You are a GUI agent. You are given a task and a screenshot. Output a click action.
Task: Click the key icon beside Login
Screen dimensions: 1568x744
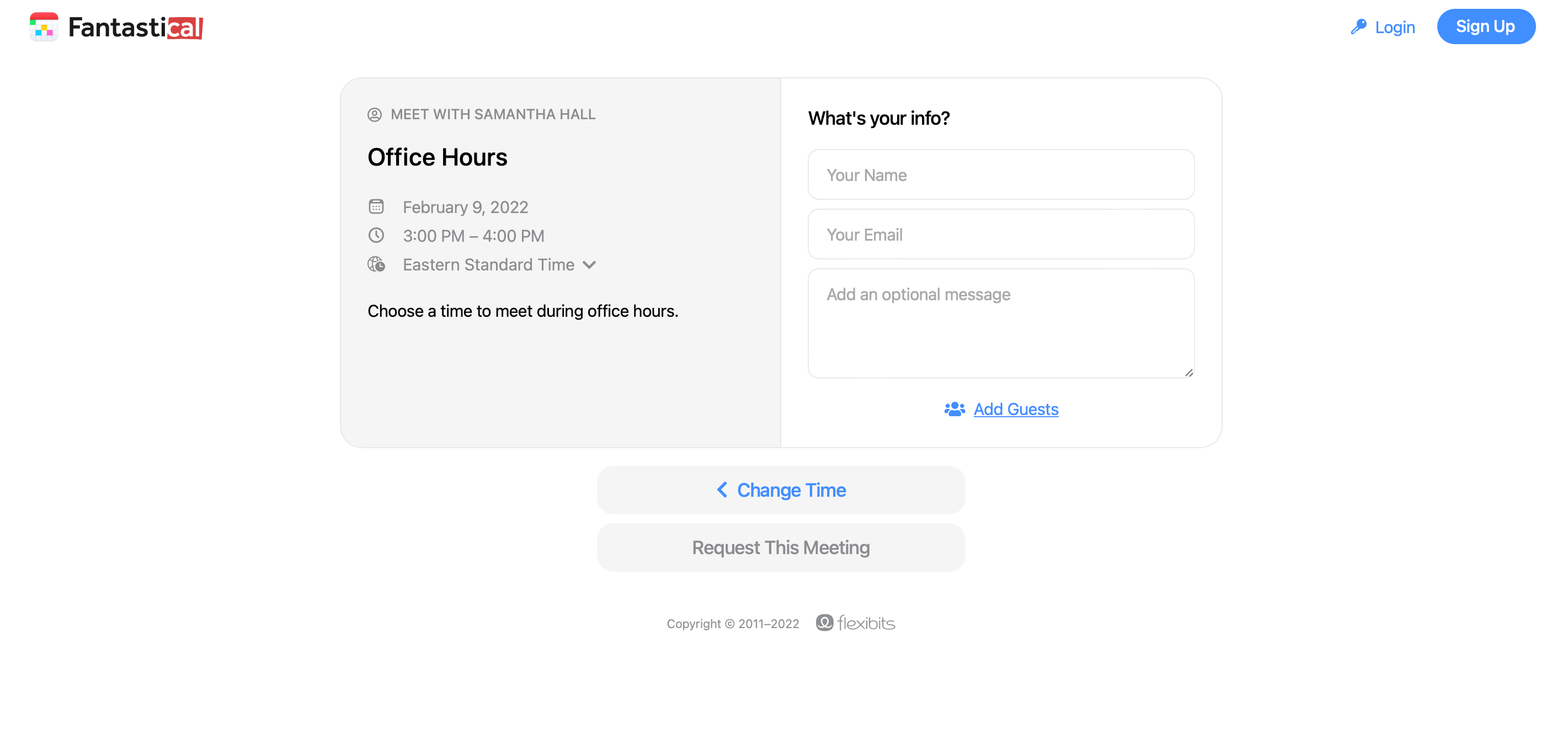tap(1358, 27)
